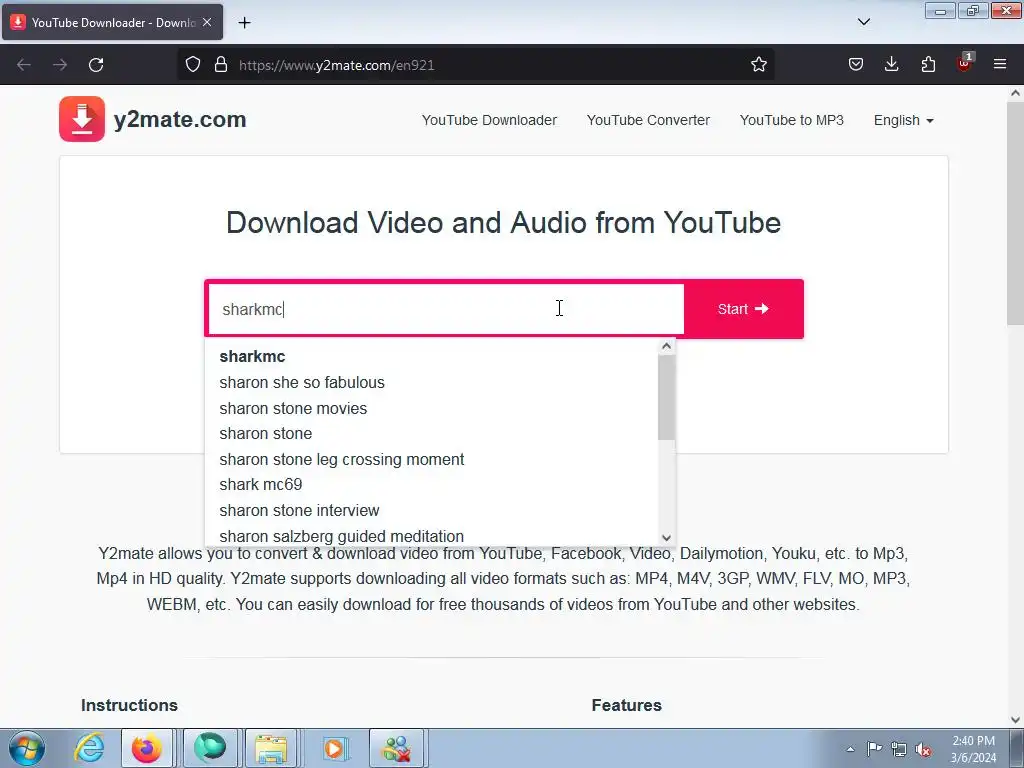Open the Action Center flag icon

coord(874,748)
